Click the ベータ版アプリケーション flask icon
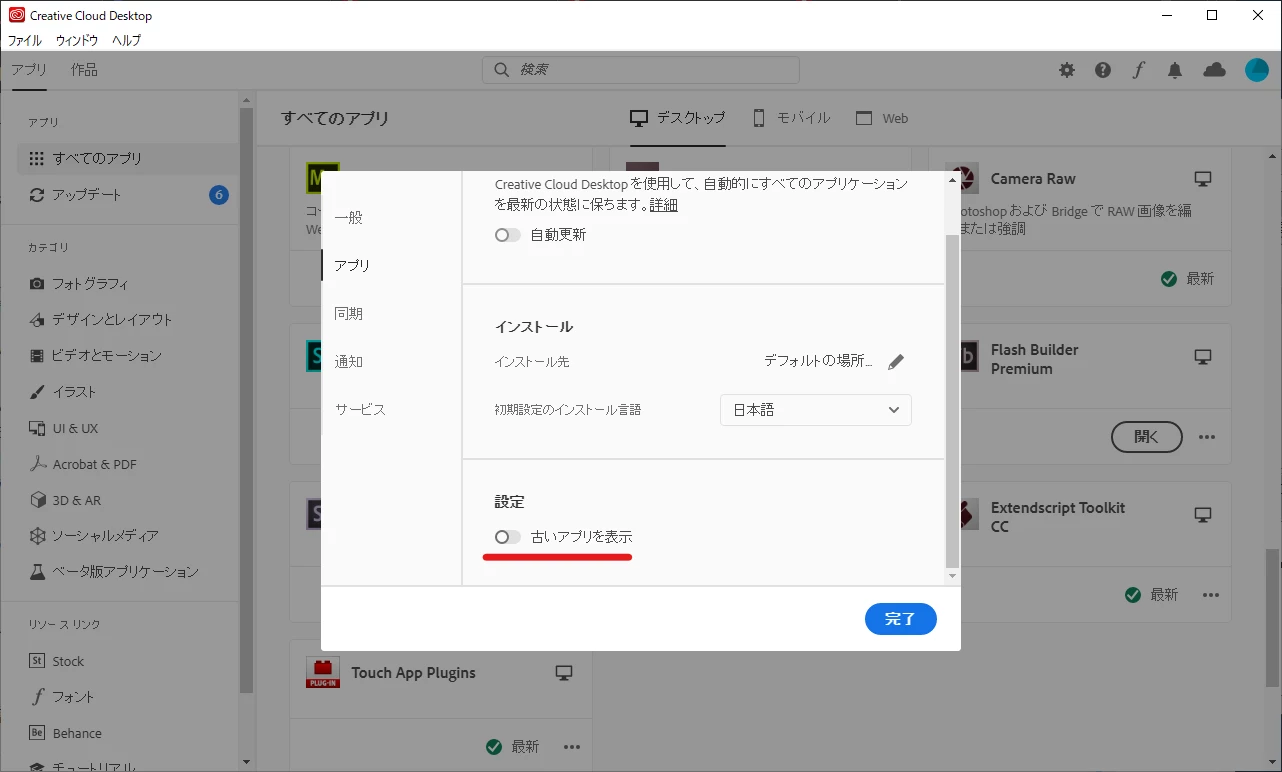1282x772 pixels. tap(37, 572)
